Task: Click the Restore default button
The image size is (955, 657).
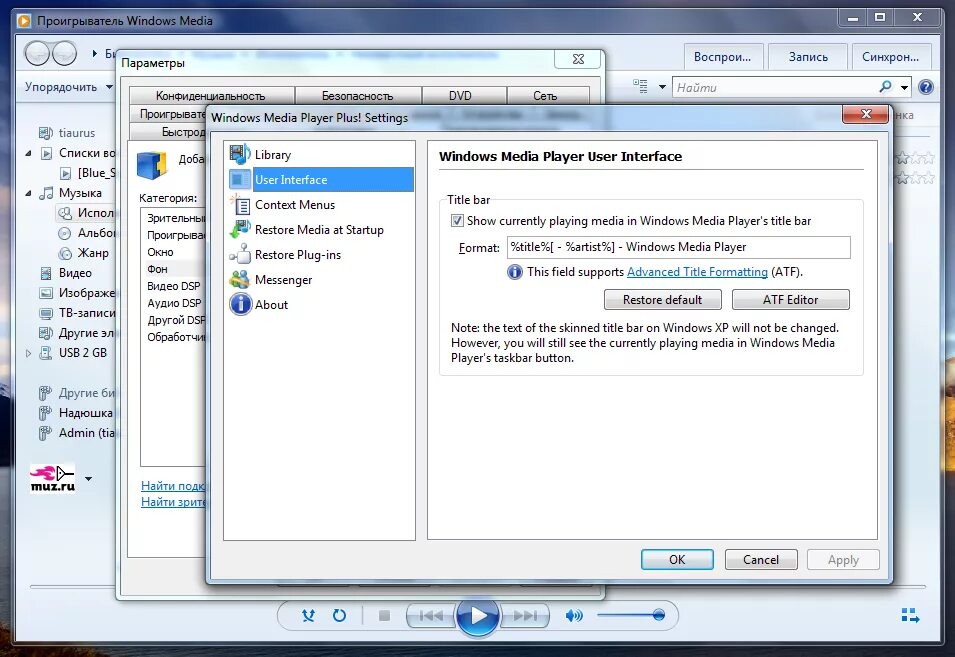Action: 663,300
